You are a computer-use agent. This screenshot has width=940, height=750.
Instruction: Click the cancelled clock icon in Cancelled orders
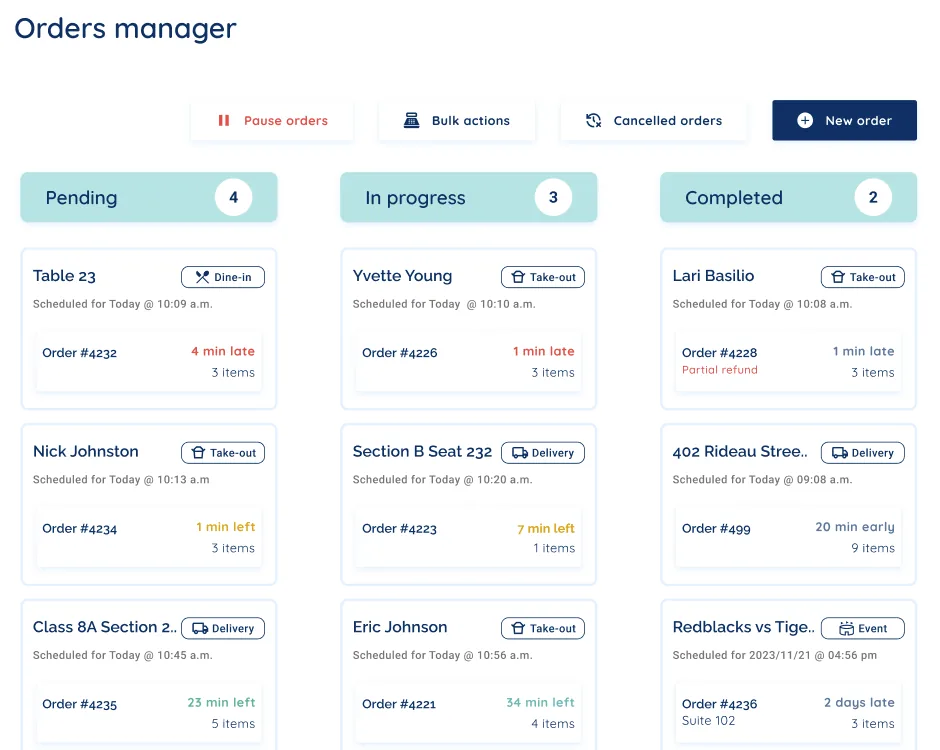pos(593,121)
